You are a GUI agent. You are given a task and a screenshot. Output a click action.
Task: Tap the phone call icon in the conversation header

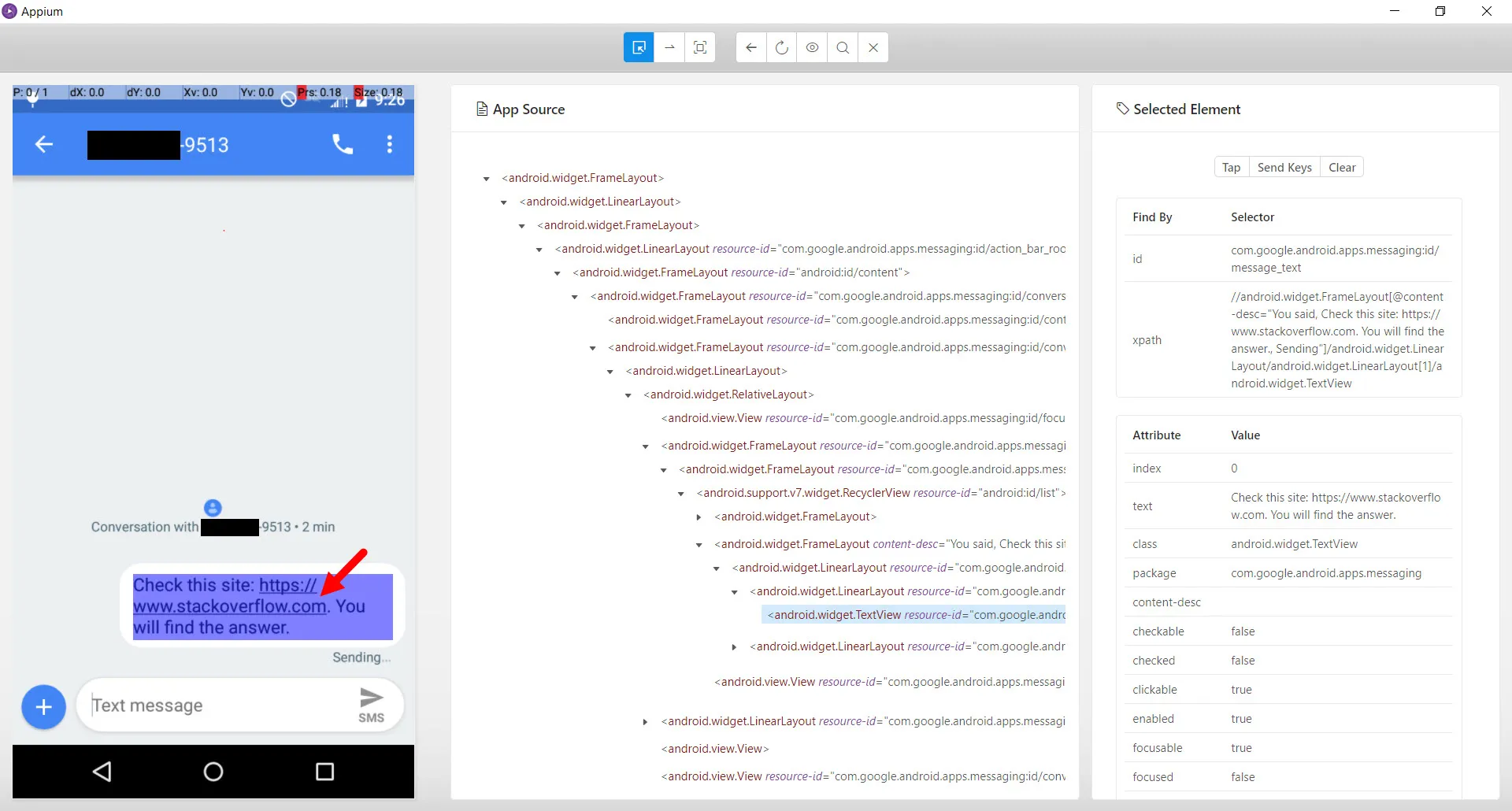click(343, 144)
